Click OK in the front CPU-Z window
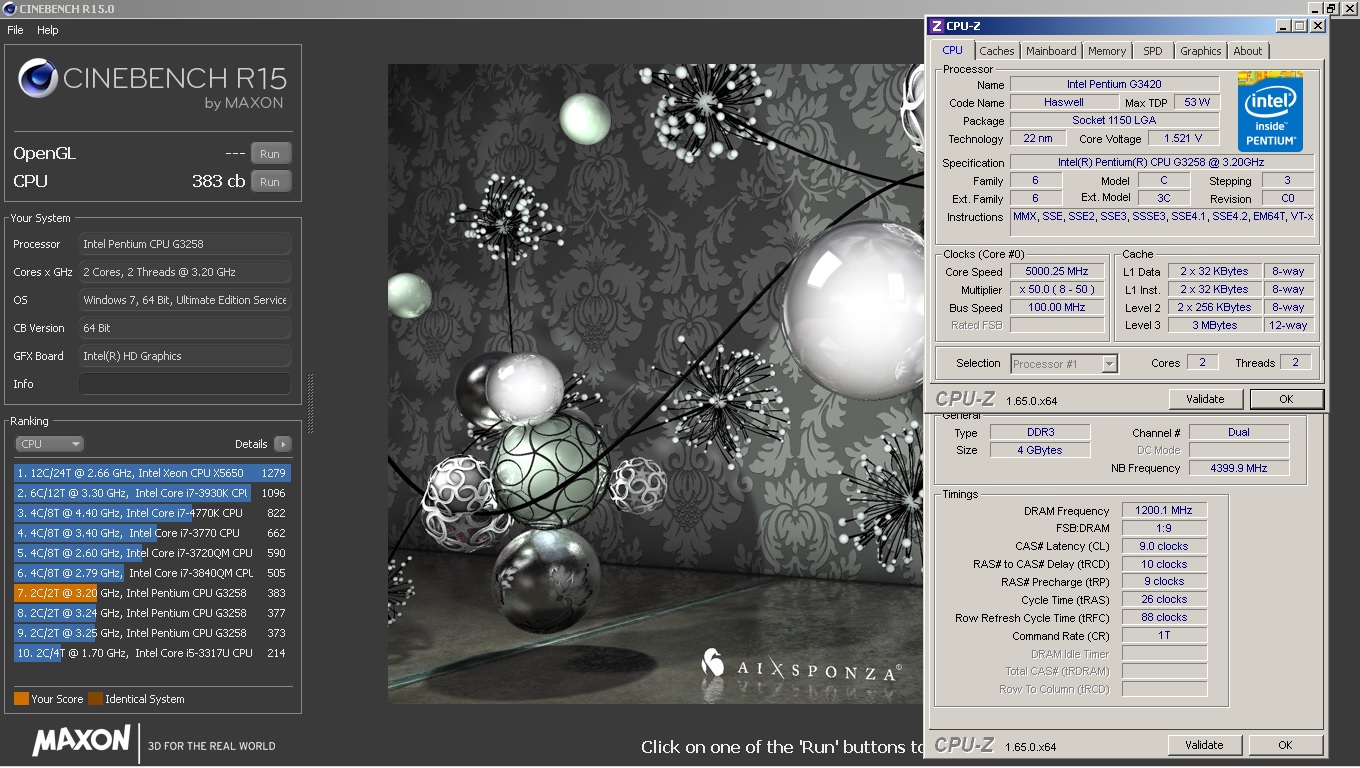This screenshot has height=768, width=1360. tap(1286, 399)
